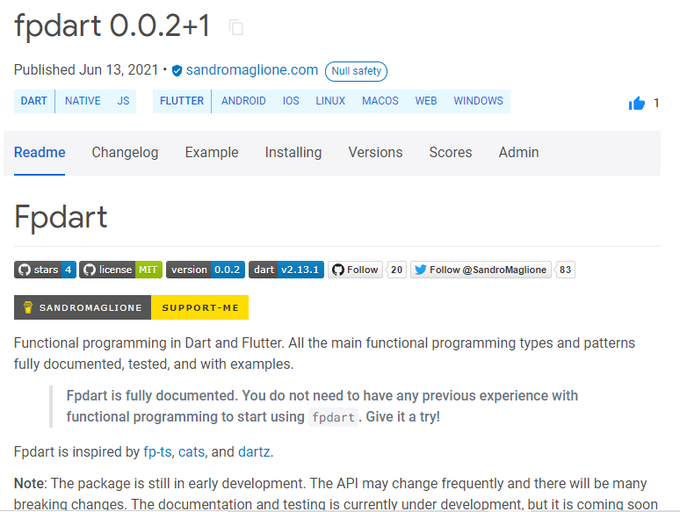The width and height of the screenshot is (680, 512).
Task: Open the verified publisher shield icon
Action: point(177,70)
